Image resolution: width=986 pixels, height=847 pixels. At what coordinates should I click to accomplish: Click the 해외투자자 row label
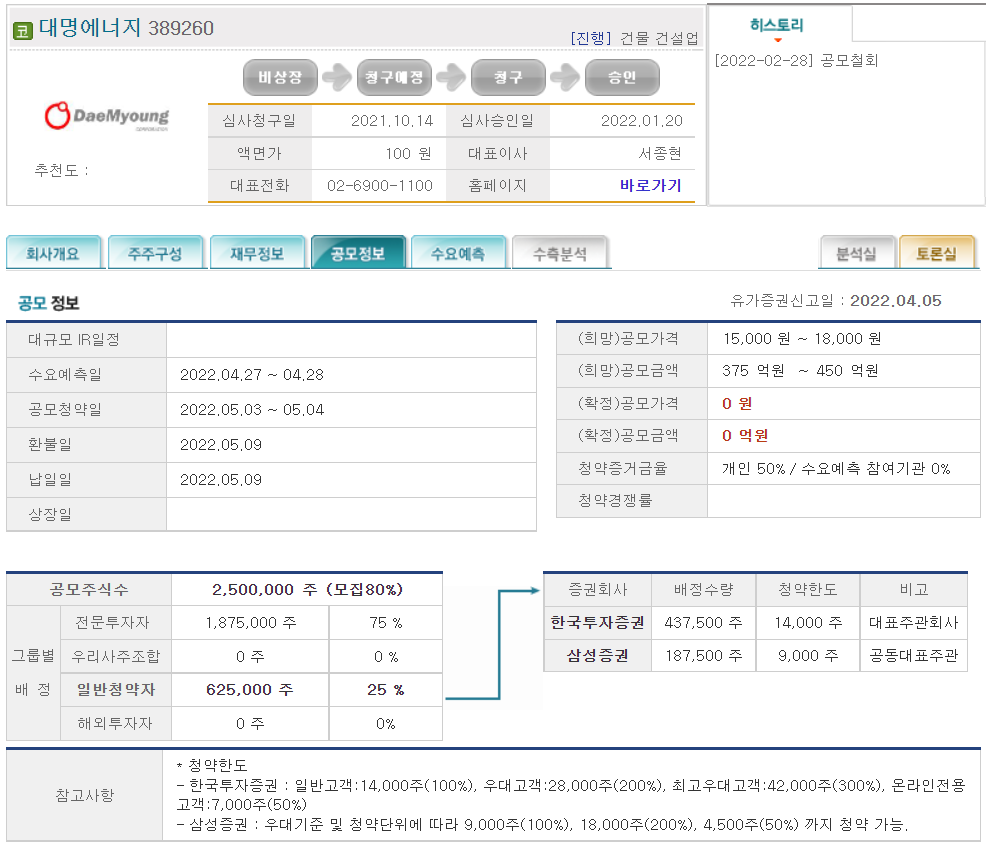(x=115, y=724)
